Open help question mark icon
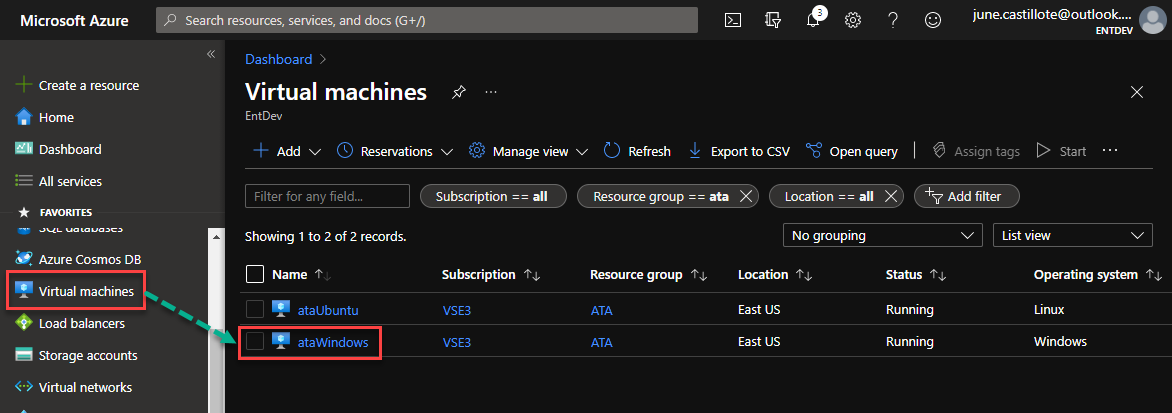The width and height of the screenshot is (1172, 413). click(892, 20)
